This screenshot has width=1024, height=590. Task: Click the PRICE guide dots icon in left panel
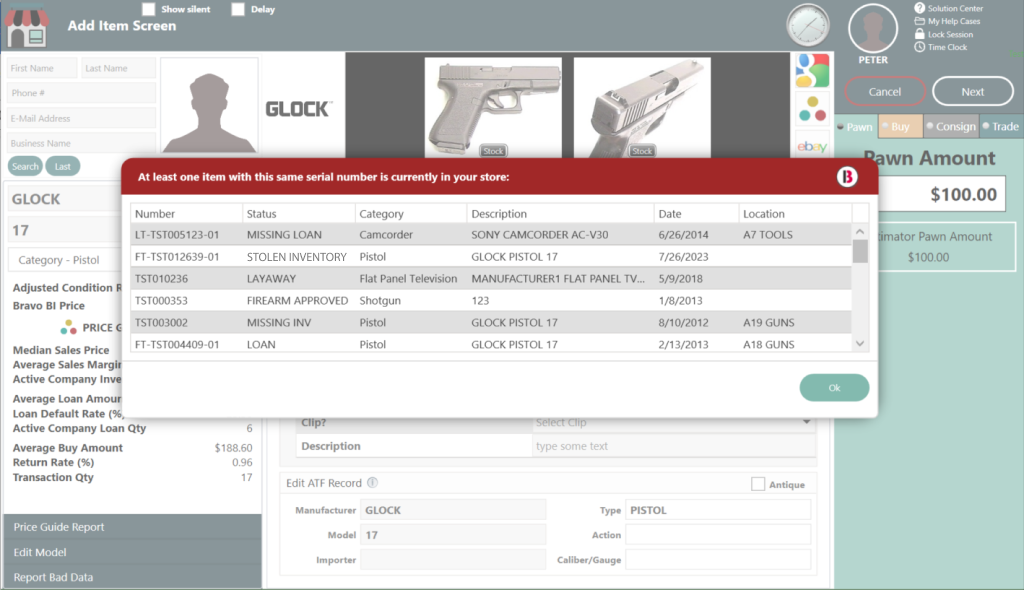68,327
